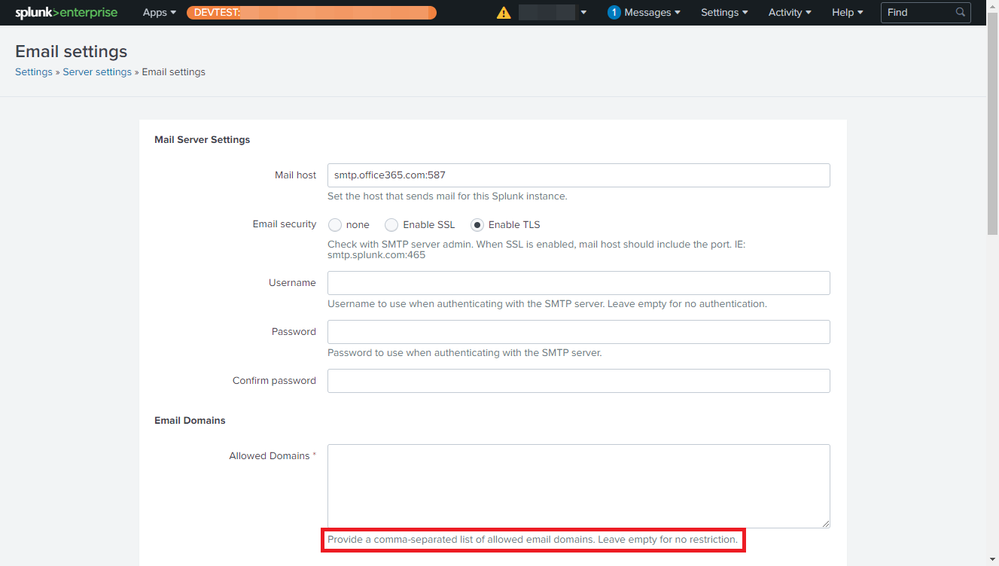This screenshot has width=999, height=566.
Task: Open the Activity menu
Action: (x=789, y=13)
